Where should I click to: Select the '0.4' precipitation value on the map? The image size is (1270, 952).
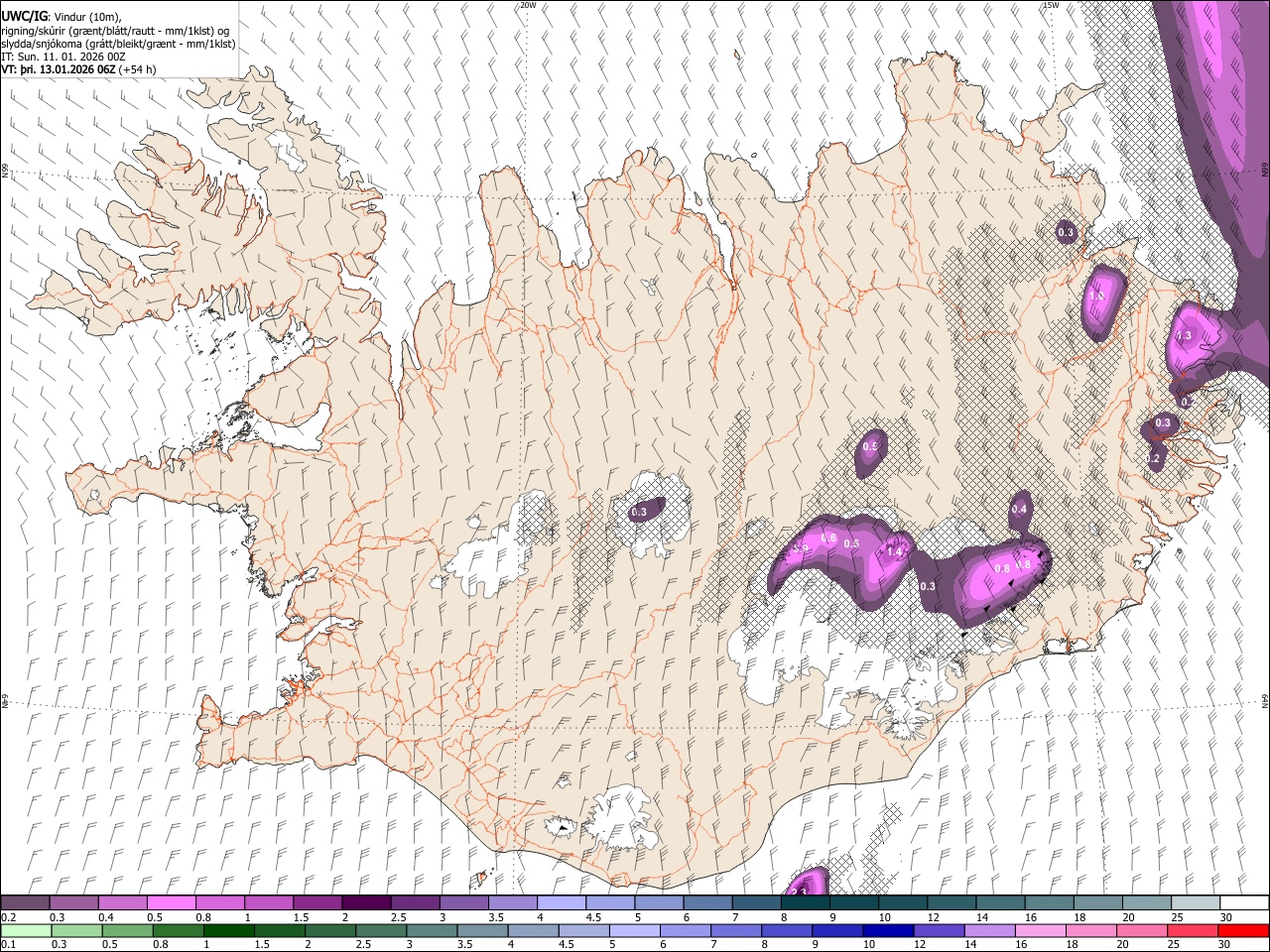click(1019, 509)
